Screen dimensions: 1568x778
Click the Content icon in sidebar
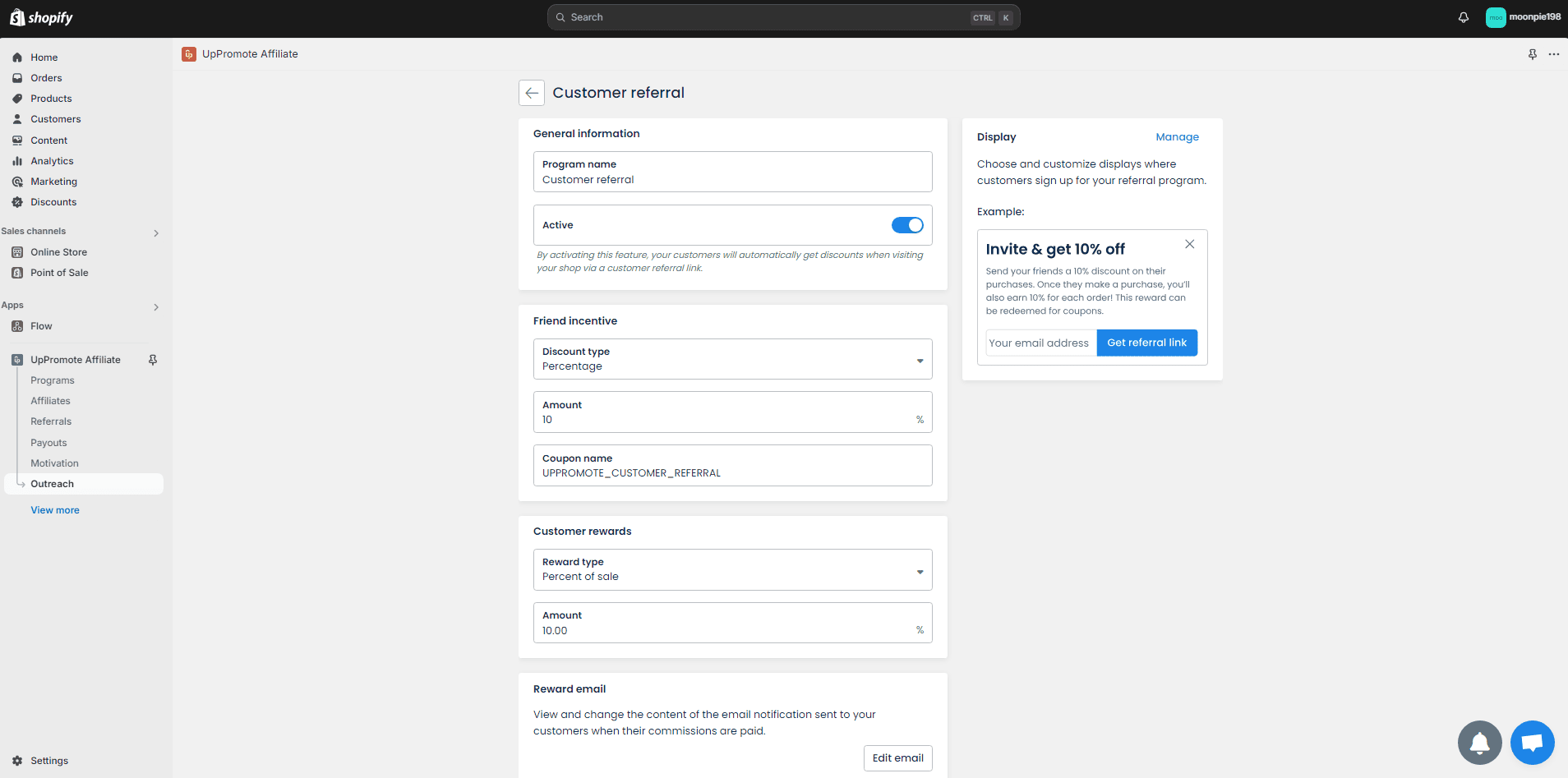(17, 140)
